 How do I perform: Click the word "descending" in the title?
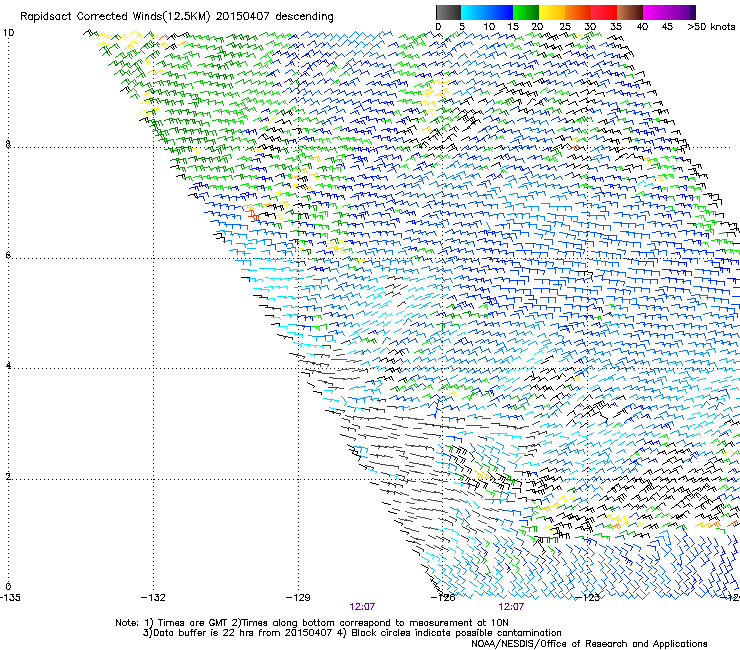pos(304,17)
